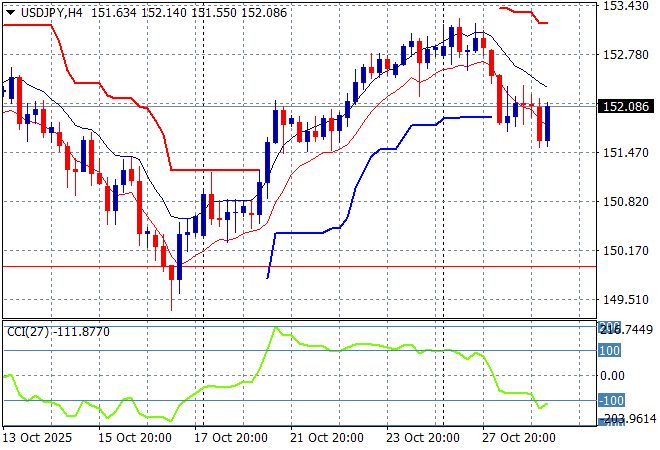Select the 216.7449 CCI scale value

point(626,330)
